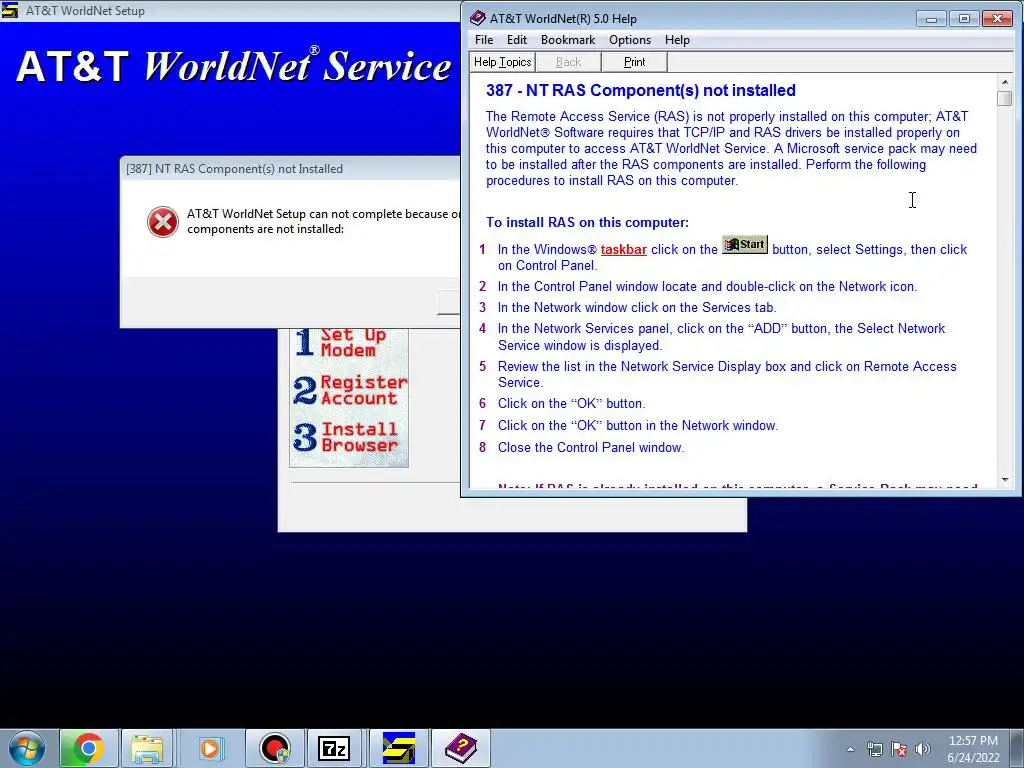This screenshot has width=1024, height=768.
Task: Open the File menu in Help window
Action: point(484,40)
